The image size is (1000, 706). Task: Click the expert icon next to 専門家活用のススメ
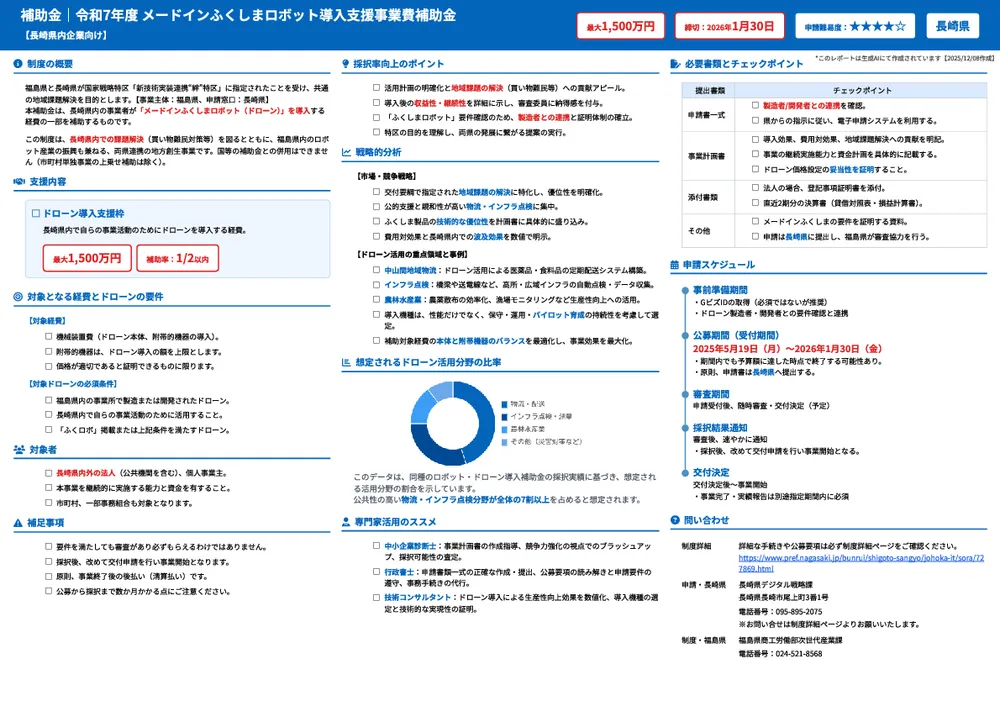(x=344, y=524)
